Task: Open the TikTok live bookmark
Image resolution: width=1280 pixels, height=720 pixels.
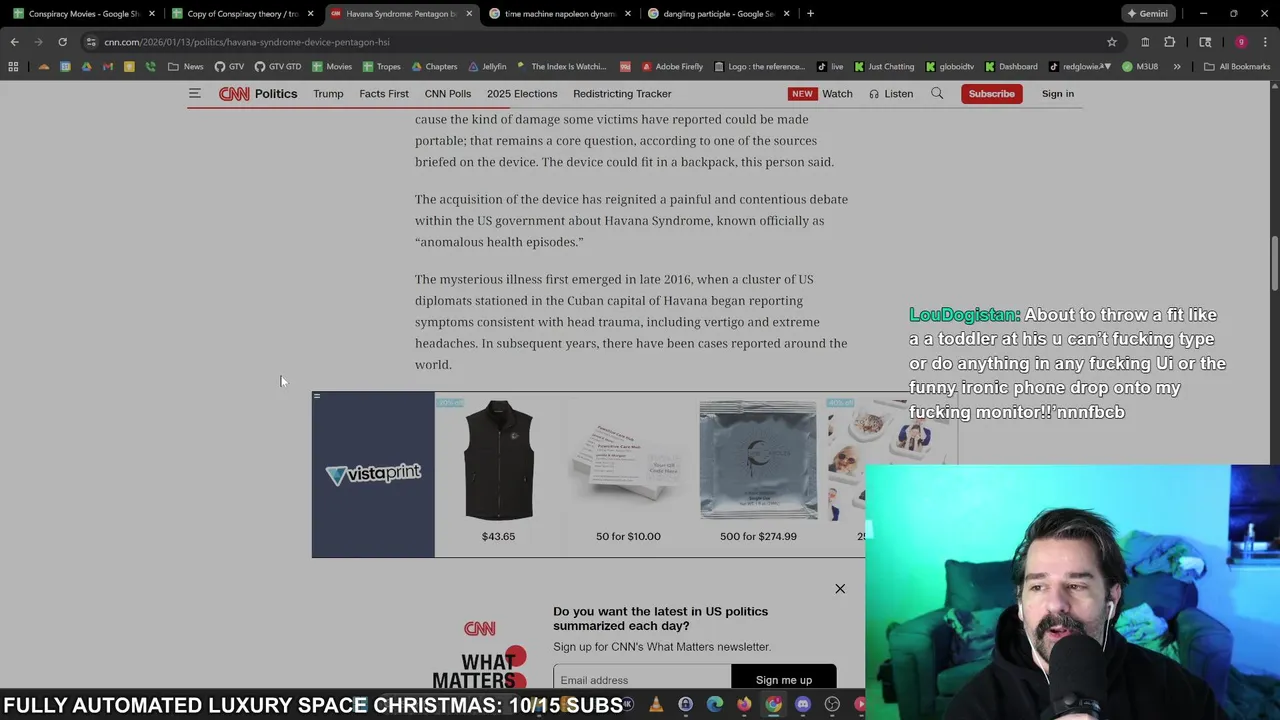Action: click(830, 67)
